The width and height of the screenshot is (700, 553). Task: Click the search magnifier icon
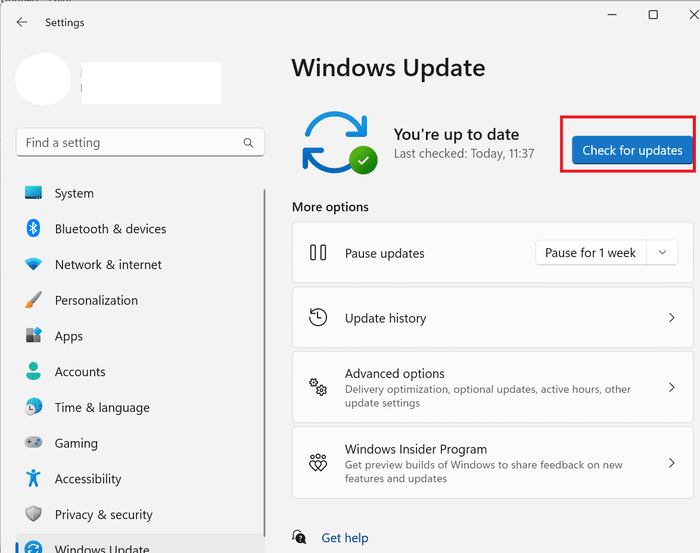(248, 143)
